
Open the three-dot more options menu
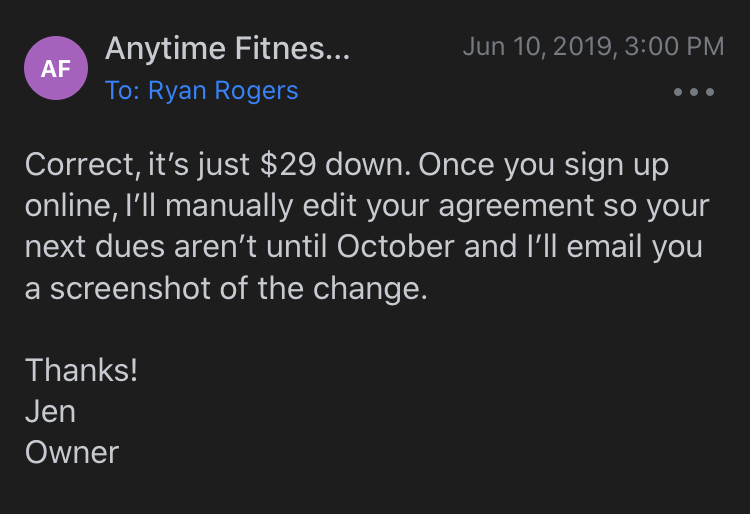coord(694,92)
